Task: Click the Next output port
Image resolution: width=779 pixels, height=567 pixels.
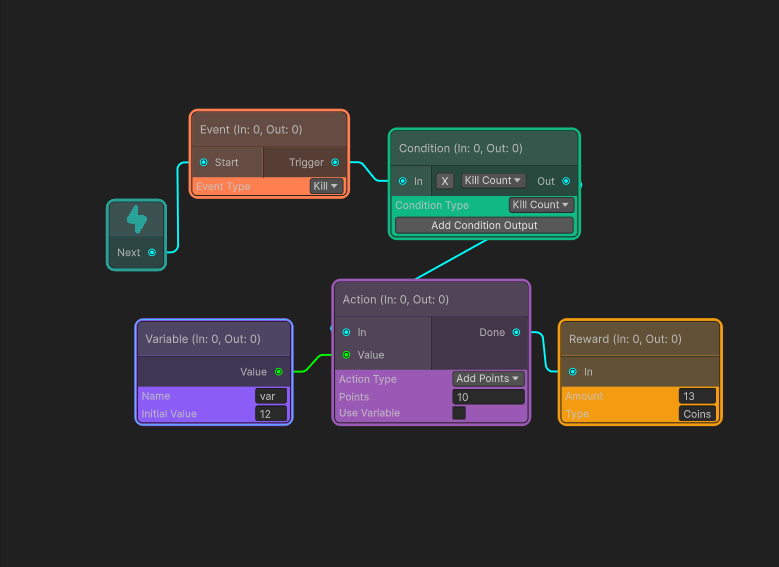Action: point(152,252)
